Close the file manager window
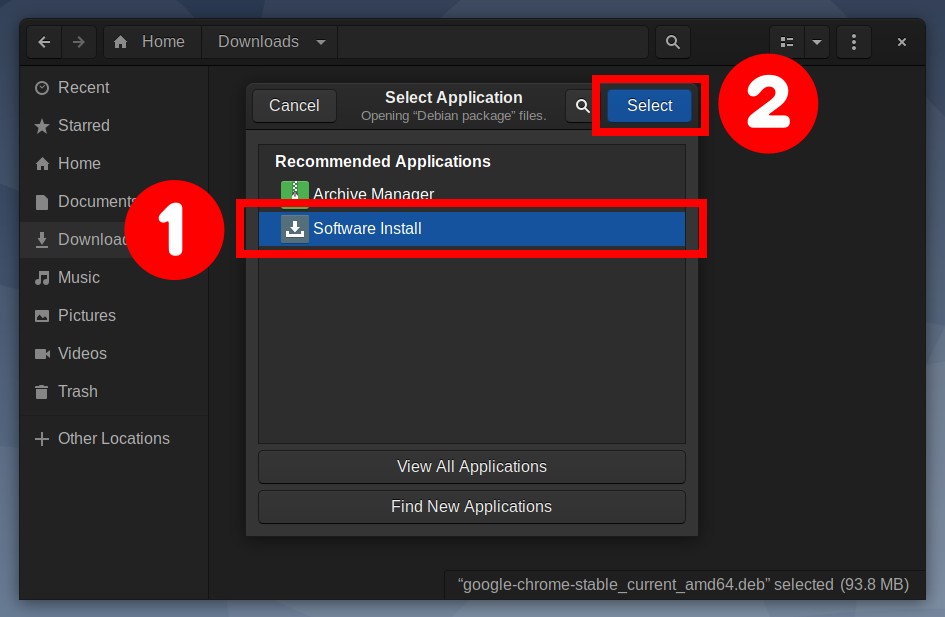This screenshot has width=945, height=617. coord(902,42)
